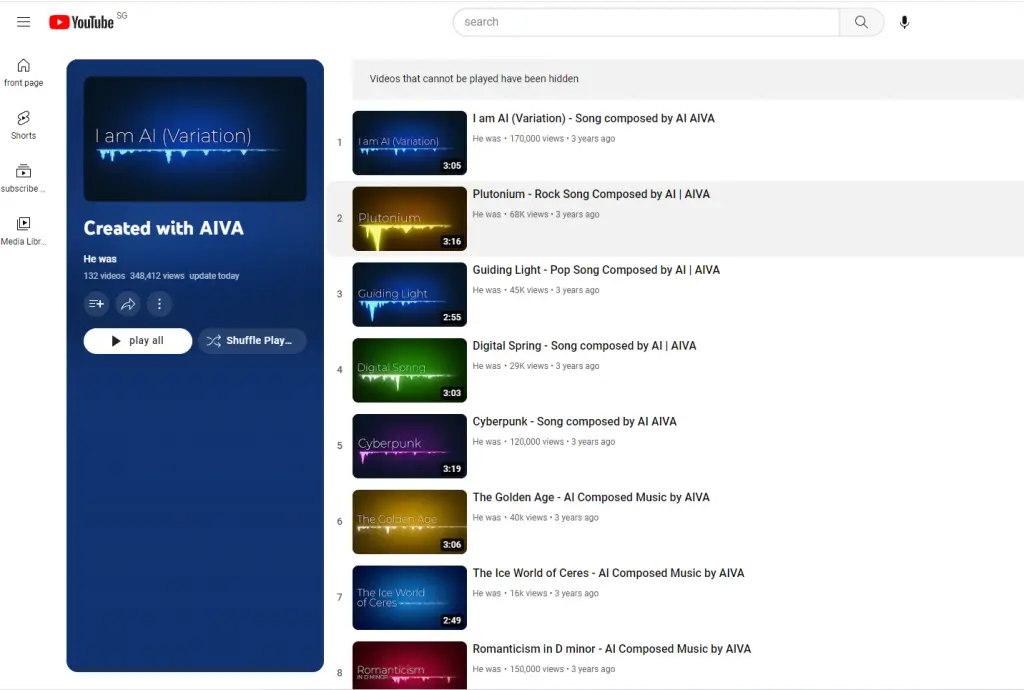Click 'He was' channel under The Golden Age video

pos(487,517)
